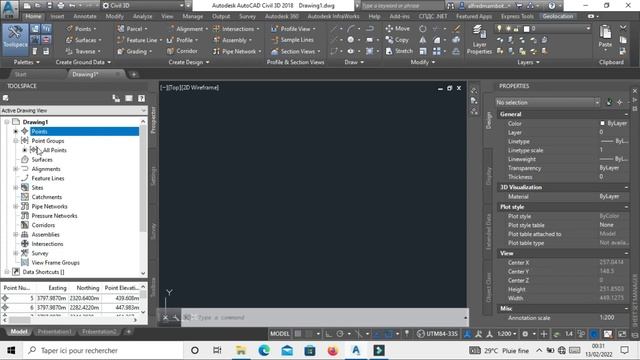This screenshot has width=640, height=360.
Task: Open the Civil 3D workspace dropdown
Action: tap(142, 6)
